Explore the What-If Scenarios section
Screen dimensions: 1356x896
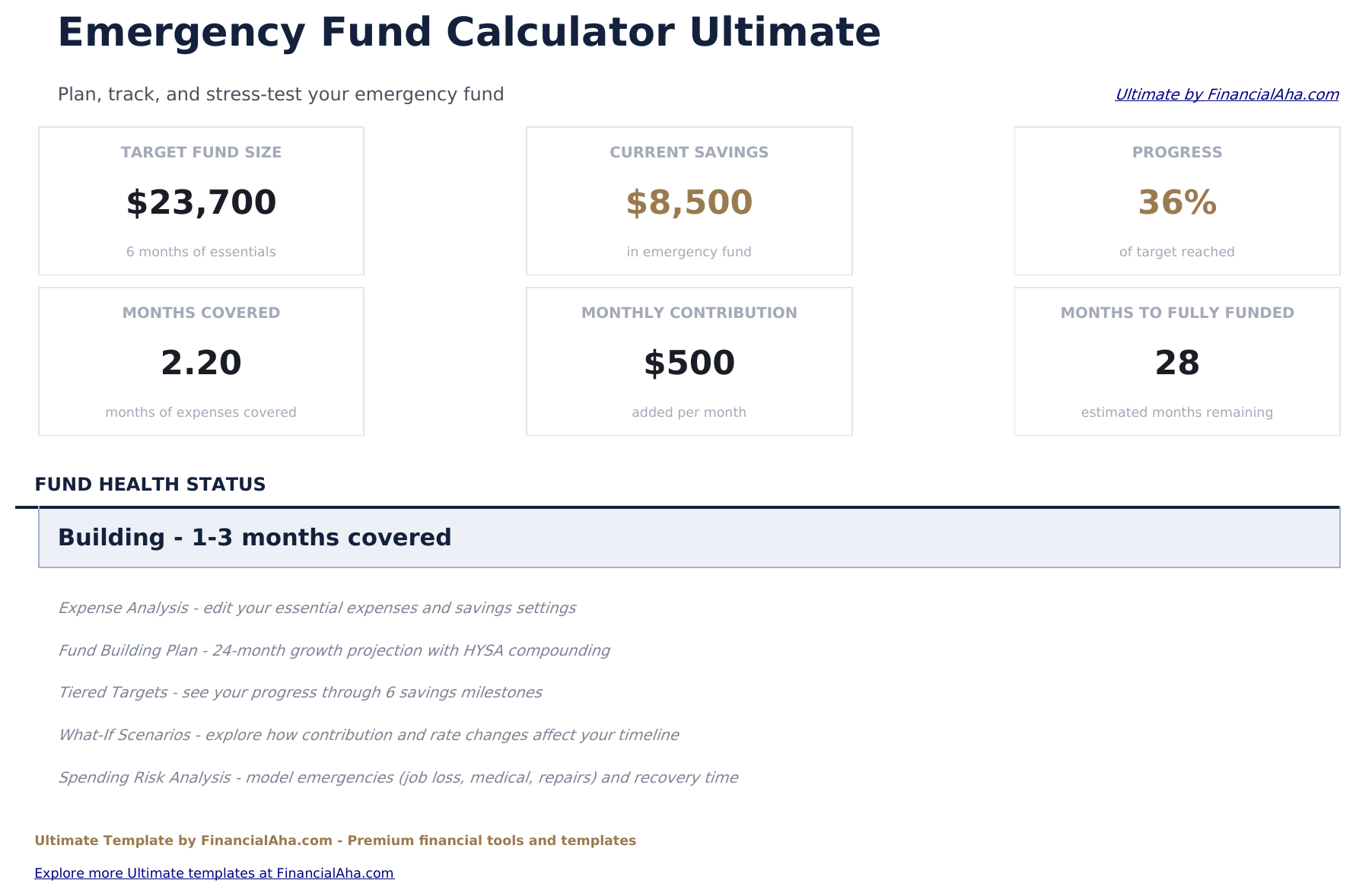(x=369, y=735)
